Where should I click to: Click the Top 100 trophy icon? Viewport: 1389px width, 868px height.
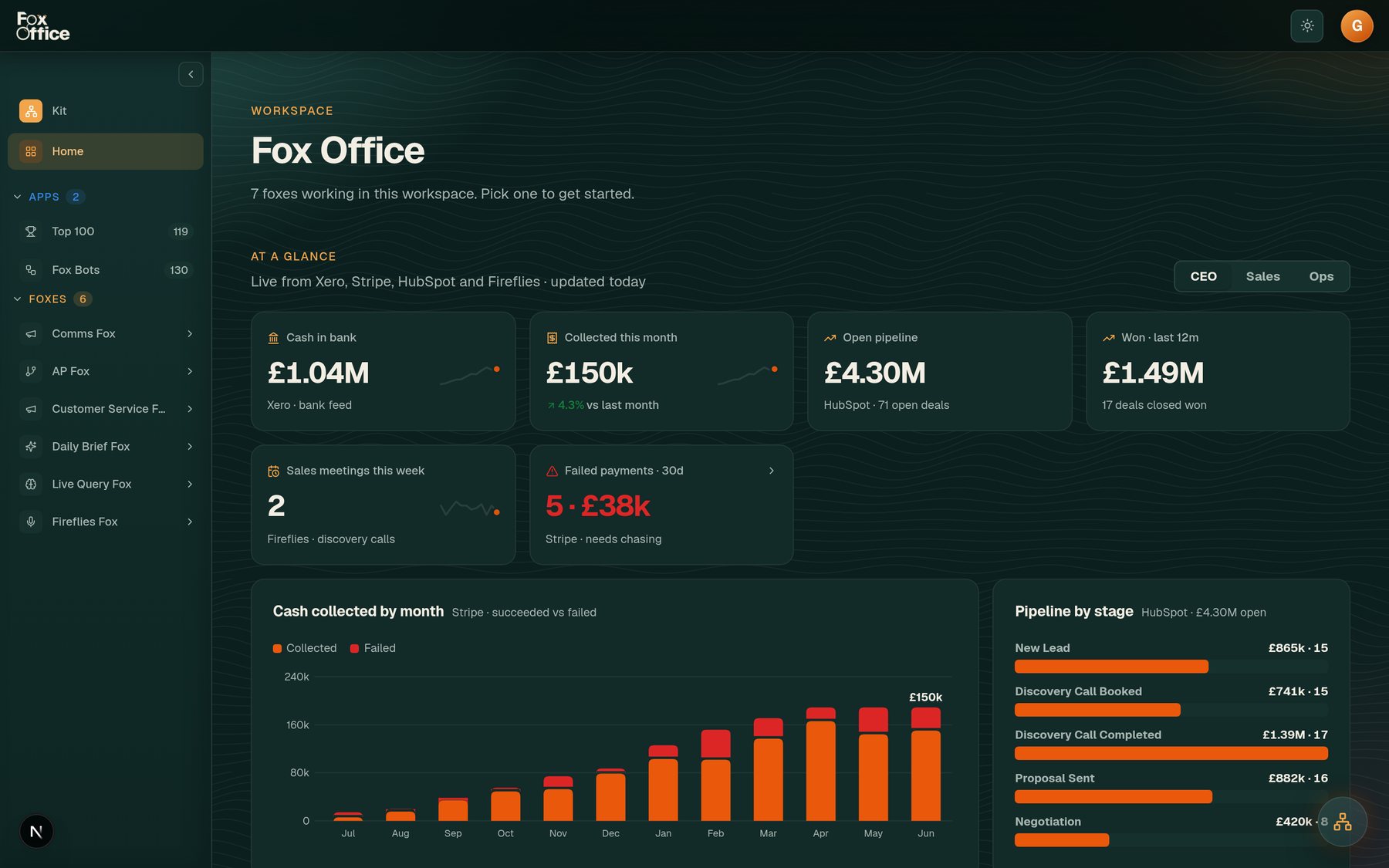[31, 231]
